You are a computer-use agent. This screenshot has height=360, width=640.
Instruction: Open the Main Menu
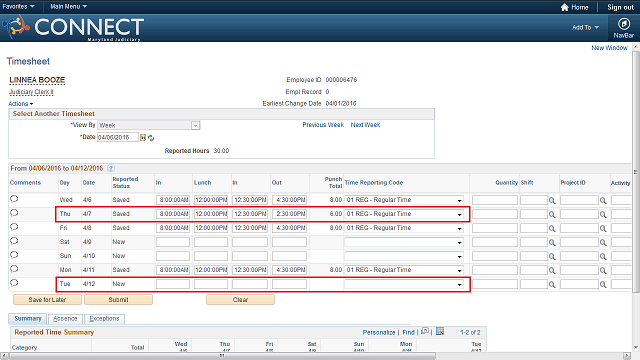point(68,7)
